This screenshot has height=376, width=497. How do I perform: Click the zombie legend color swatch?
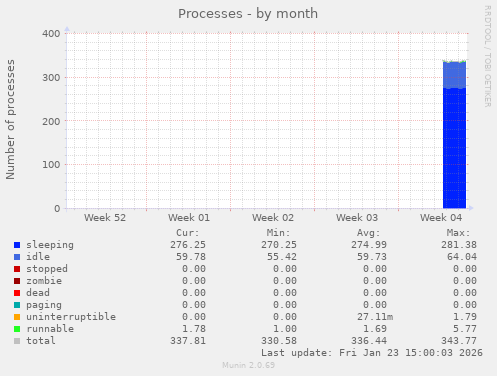17,281
